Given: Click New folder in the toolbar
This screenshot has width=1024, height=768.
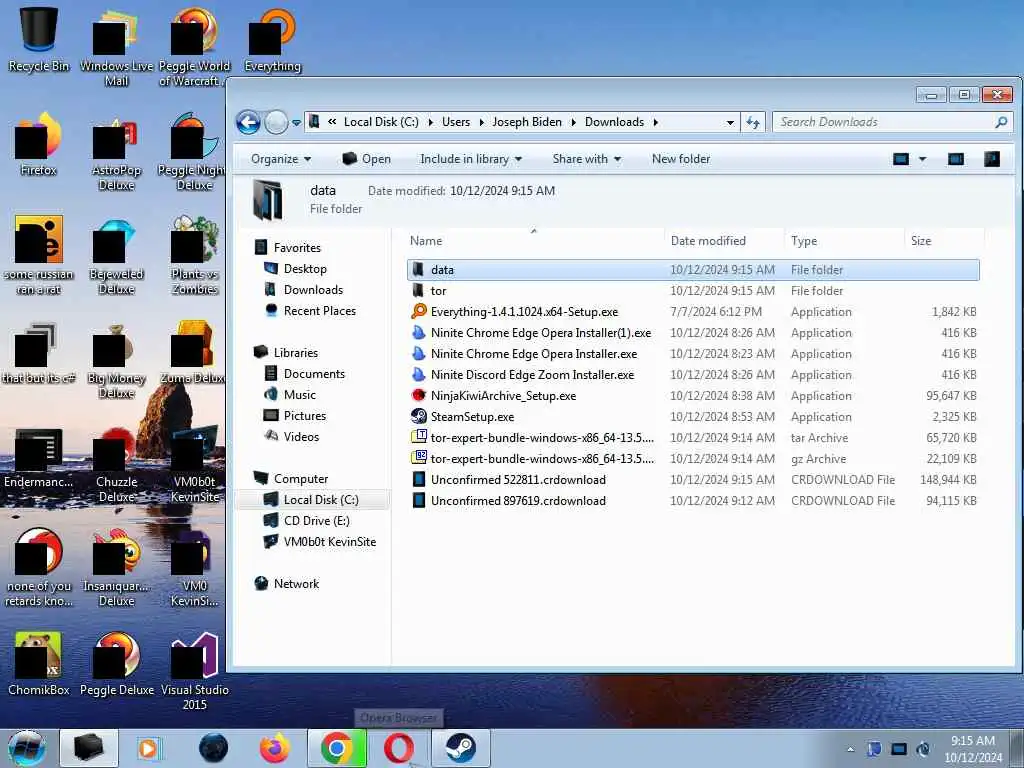Looking at the screenshot, I should tap(680, 159).
